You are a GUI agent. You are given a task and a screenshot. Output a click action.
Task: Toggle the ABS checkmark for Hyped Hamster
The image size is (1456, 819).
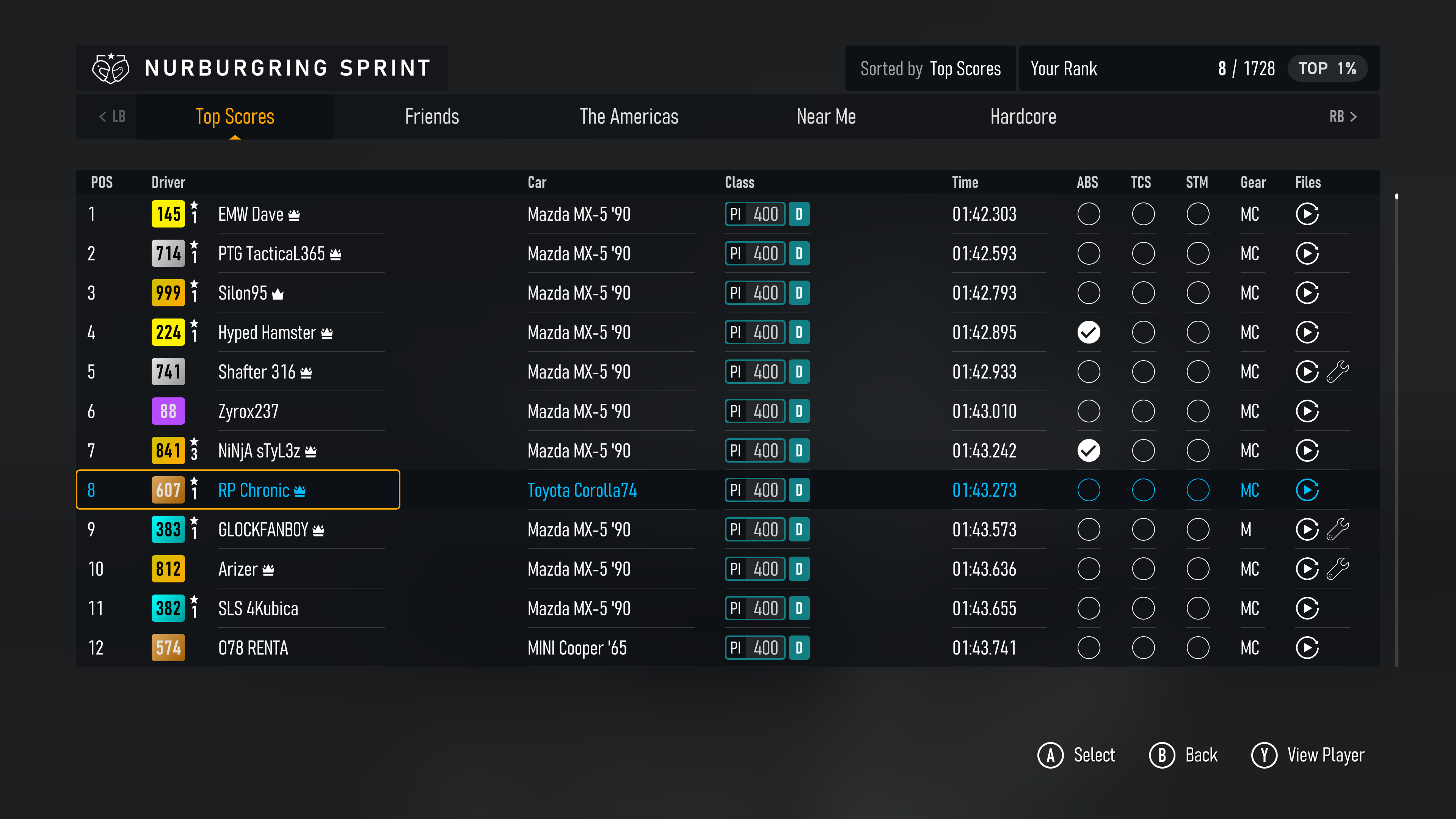coord(1089,333)
